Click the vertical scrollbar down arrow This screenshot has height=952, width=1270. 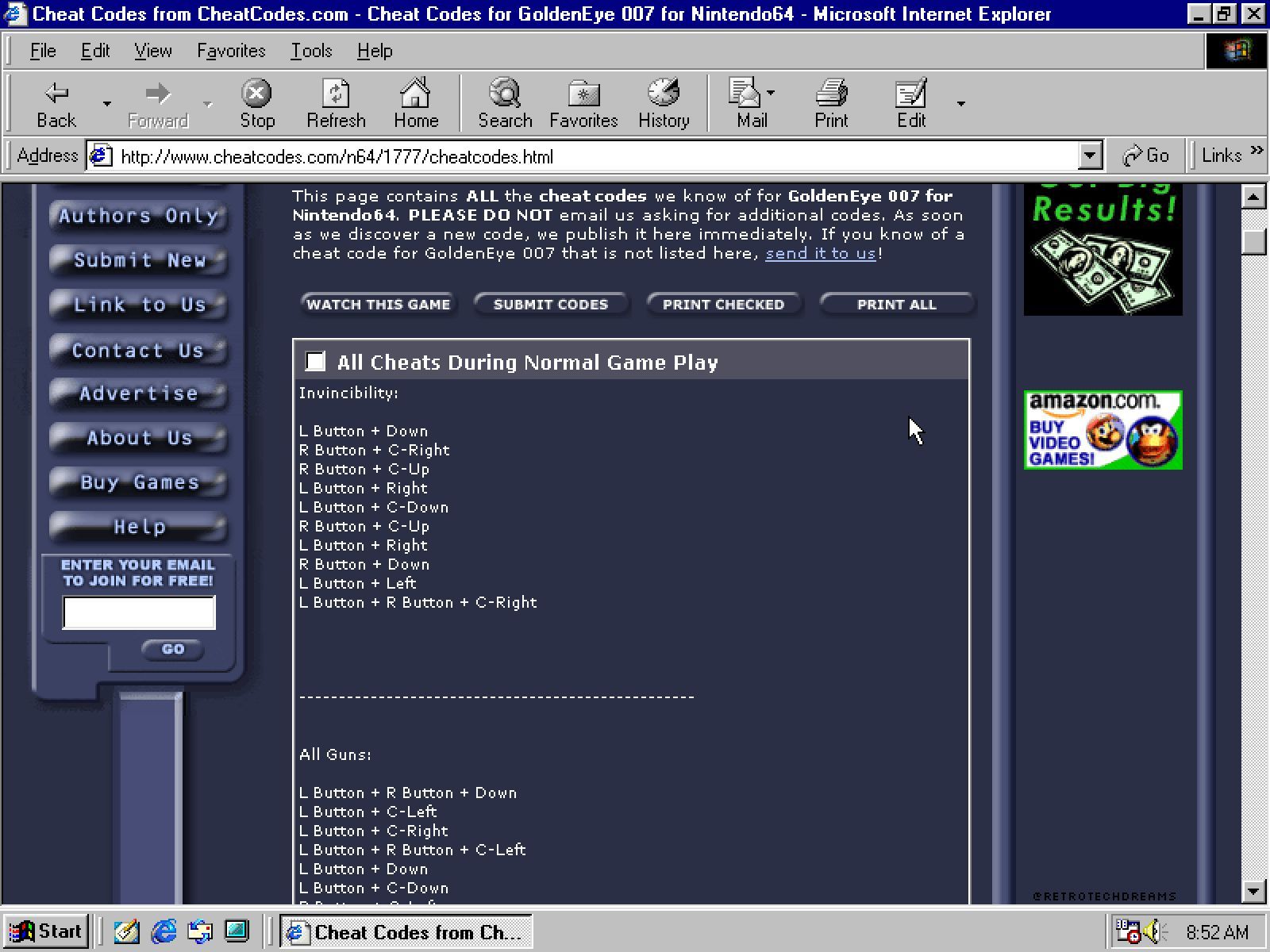(x=1253, y=891)
